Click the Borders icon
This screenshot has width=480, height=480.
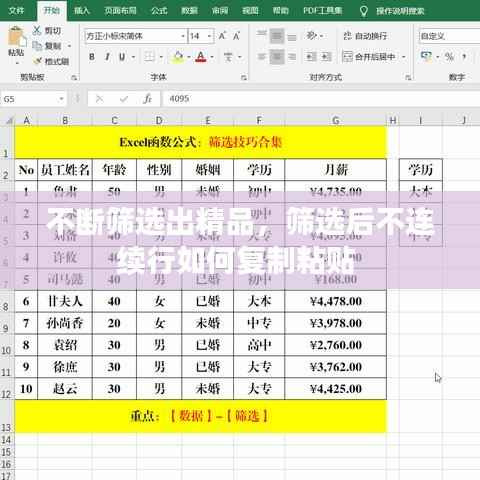[x=149, y=57]
